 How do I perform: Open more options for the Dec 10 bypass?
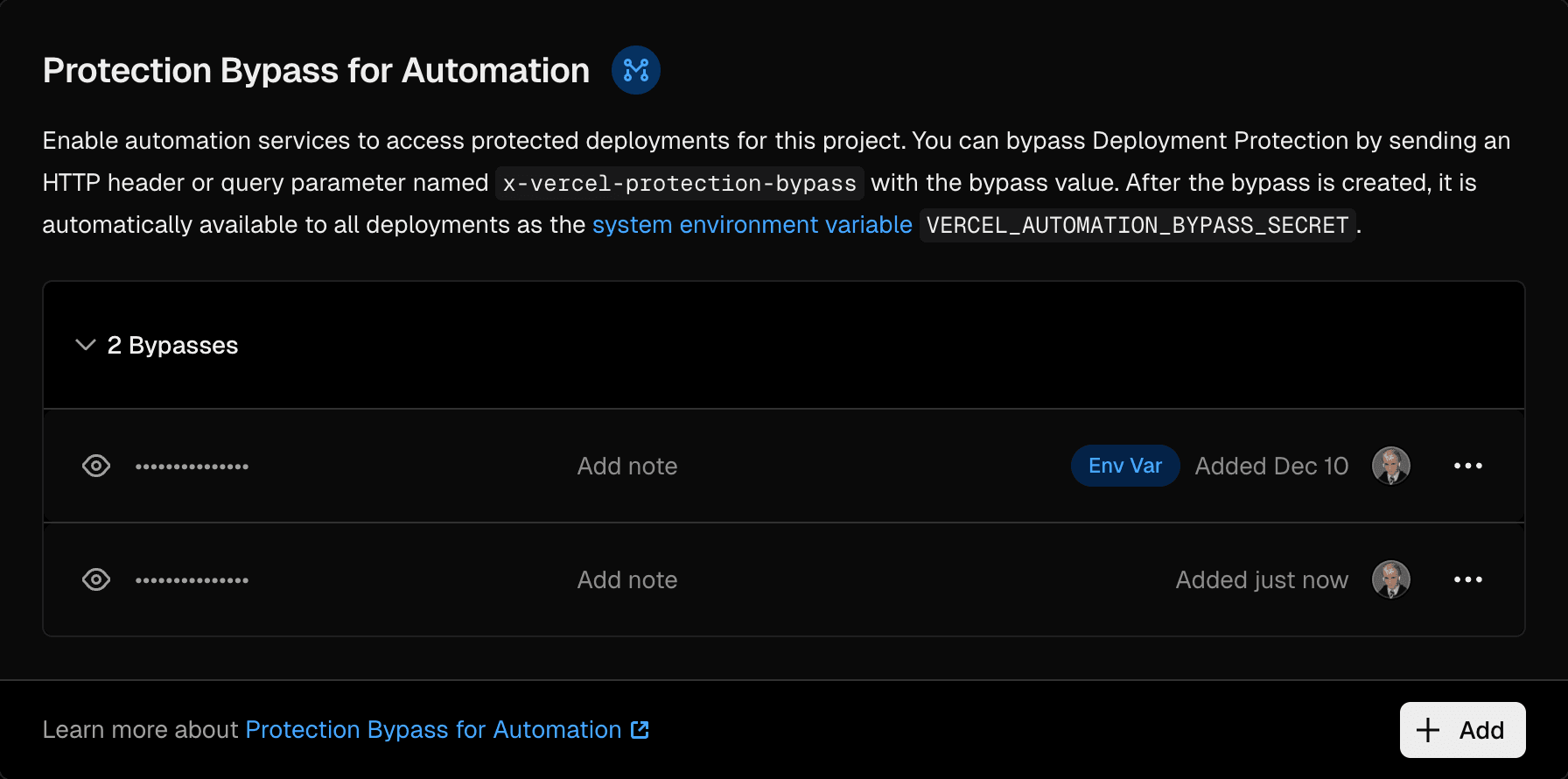[1467, 466]
